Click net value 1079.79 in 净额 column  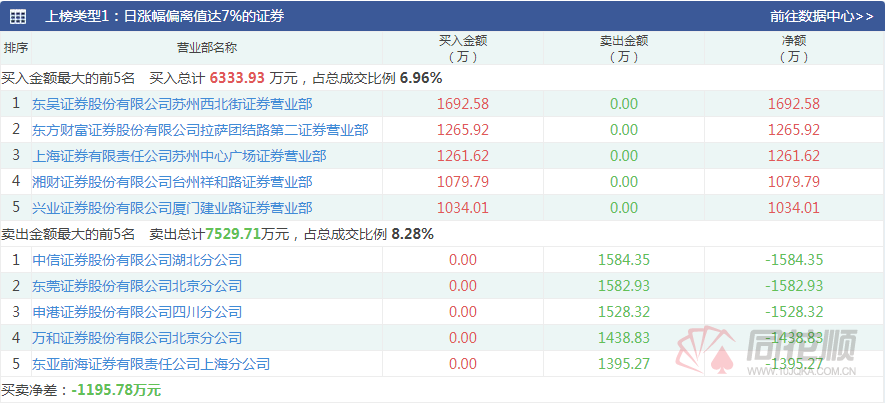tap(794, 182)
